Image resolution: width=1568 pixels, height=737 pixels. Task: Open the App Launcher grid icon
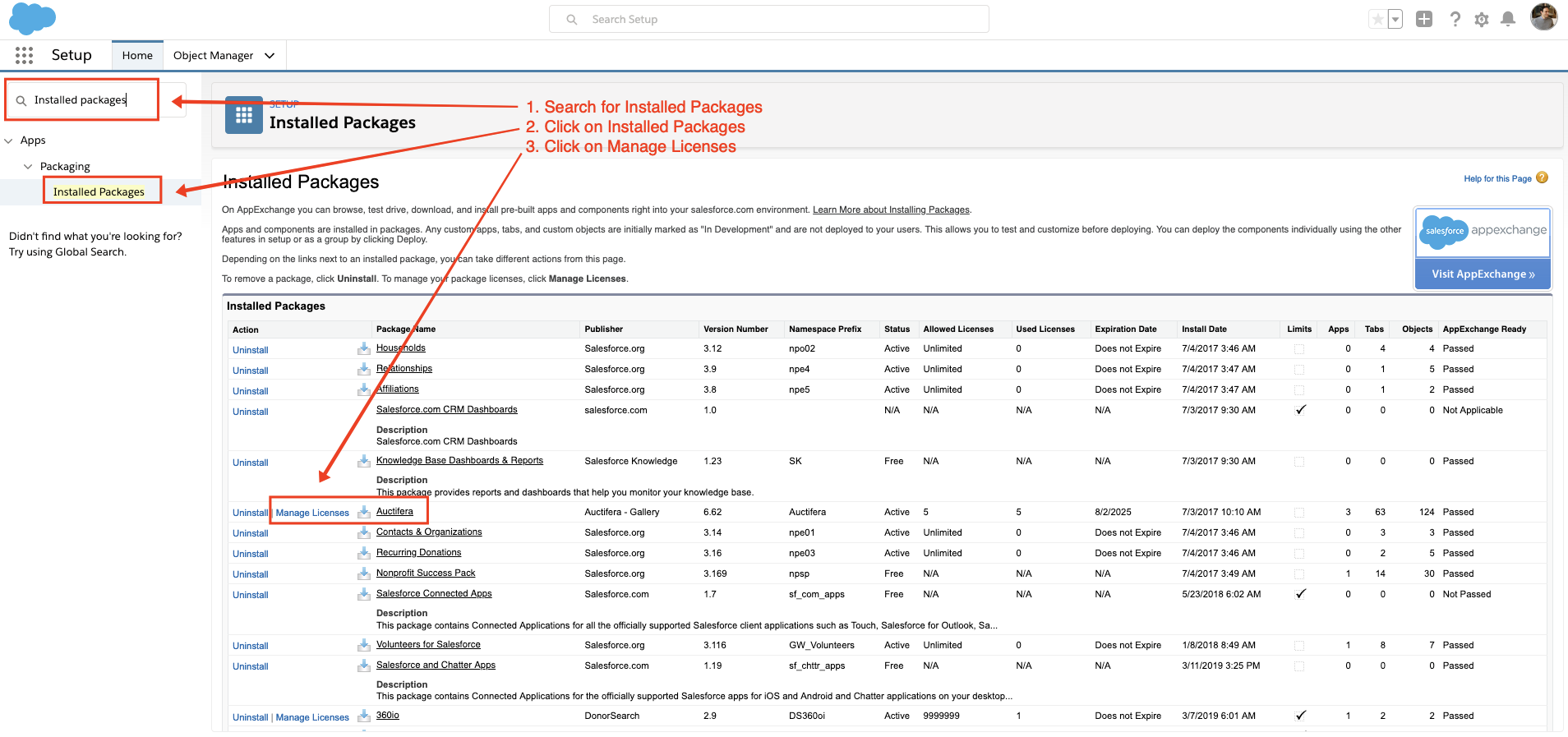(x=25, y=55)
